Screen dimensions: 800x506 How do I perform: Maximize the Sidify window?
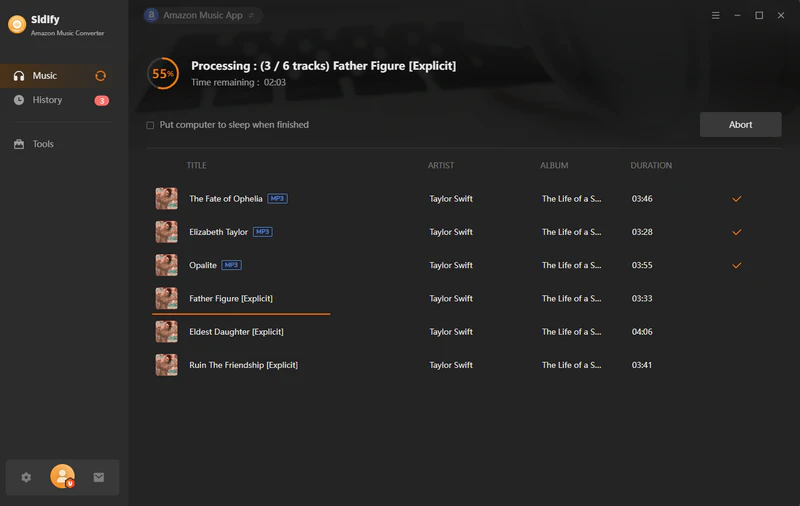click(x=759, y=15)
